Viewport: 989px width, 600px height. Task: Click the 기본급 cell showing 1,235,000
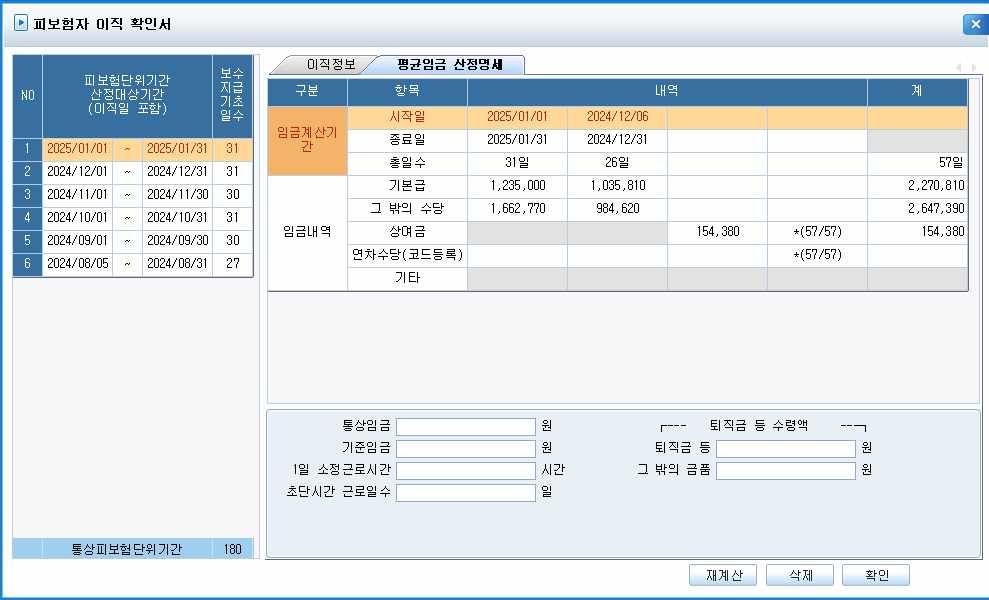click(x=517, y=186)
